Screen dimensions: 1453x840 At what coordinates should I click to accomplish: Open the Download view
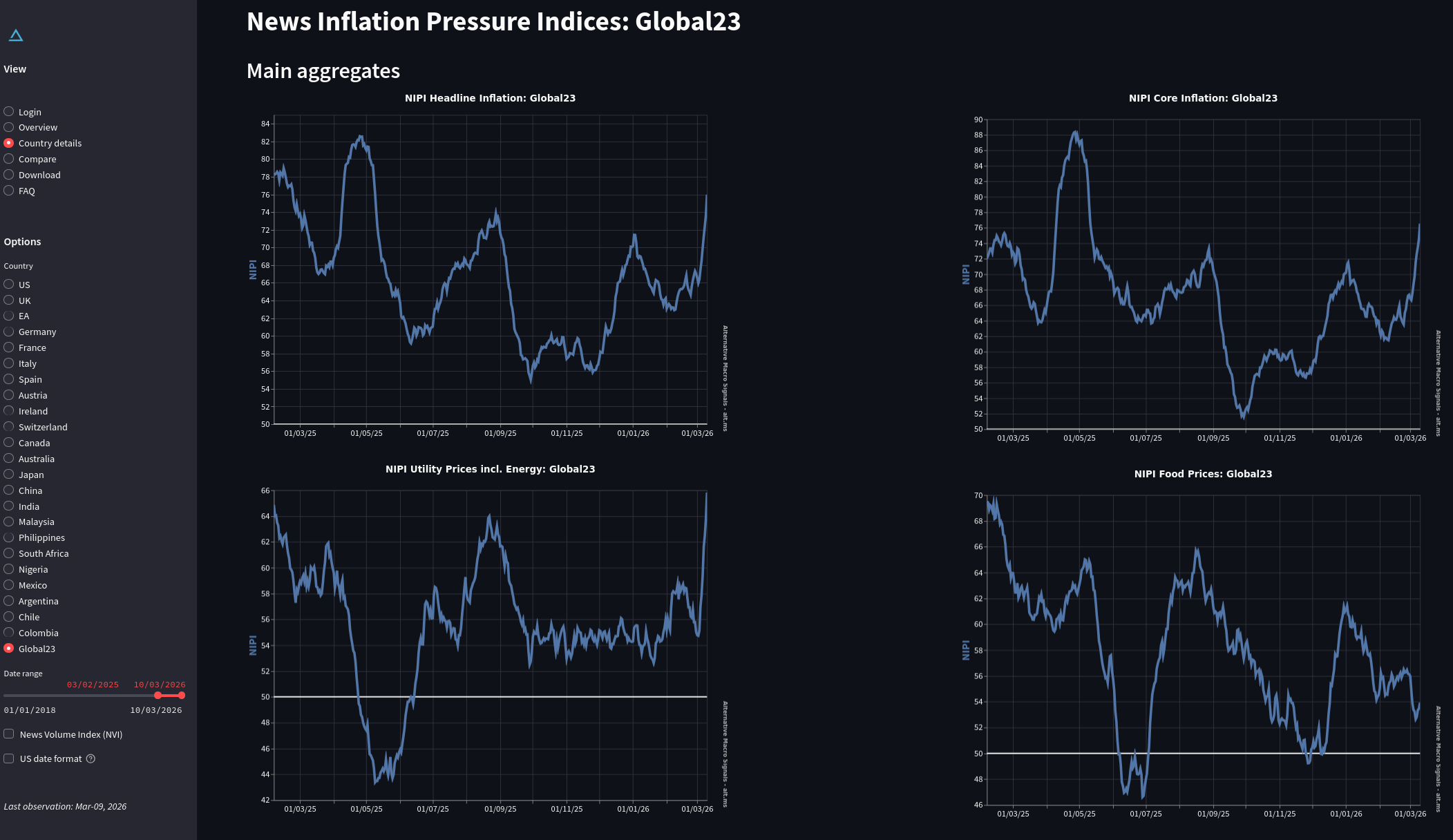click(9, 175)
